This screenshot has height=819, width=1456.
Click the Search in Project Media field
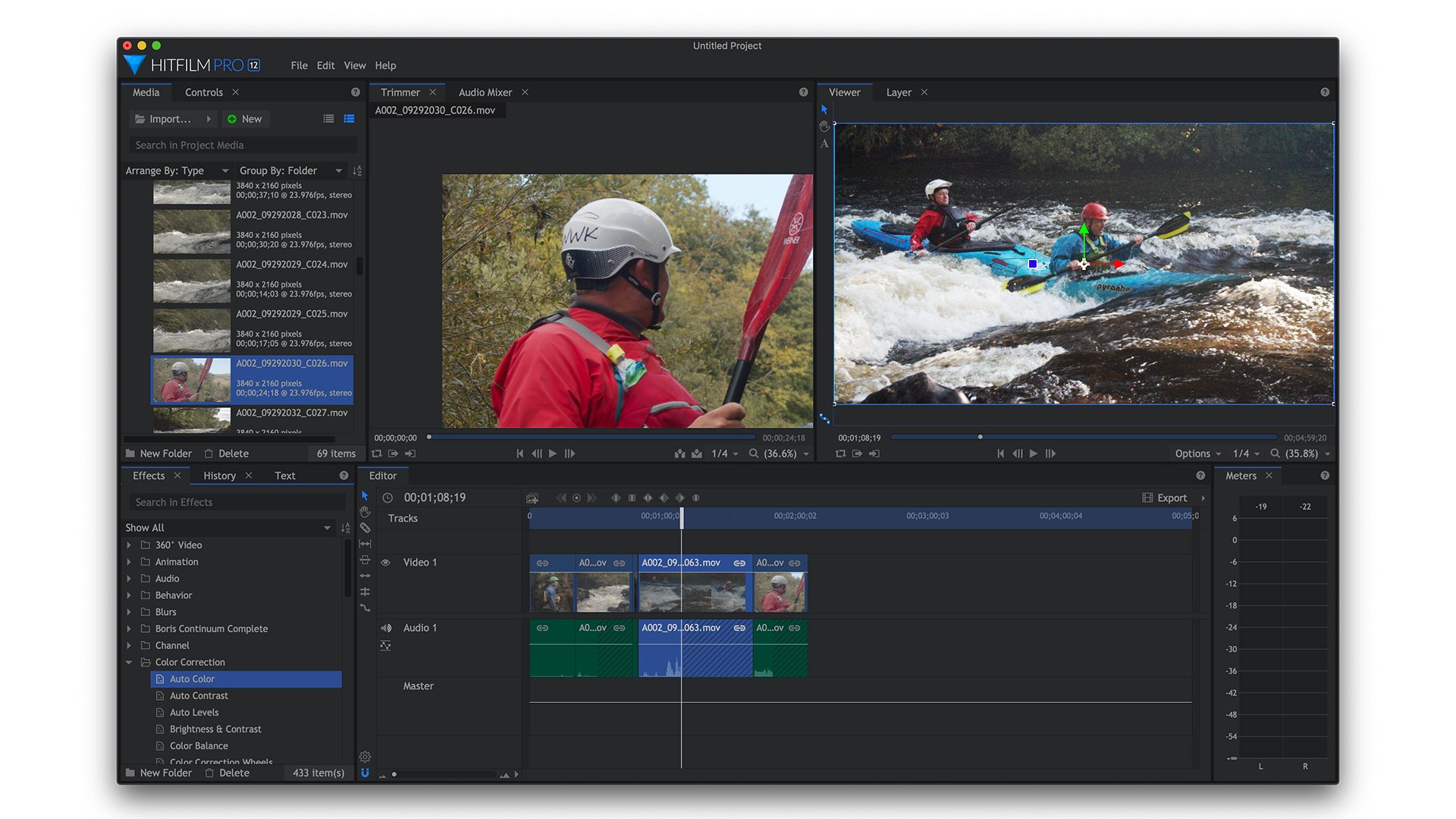pyautogui.click(x=243, y=146)
